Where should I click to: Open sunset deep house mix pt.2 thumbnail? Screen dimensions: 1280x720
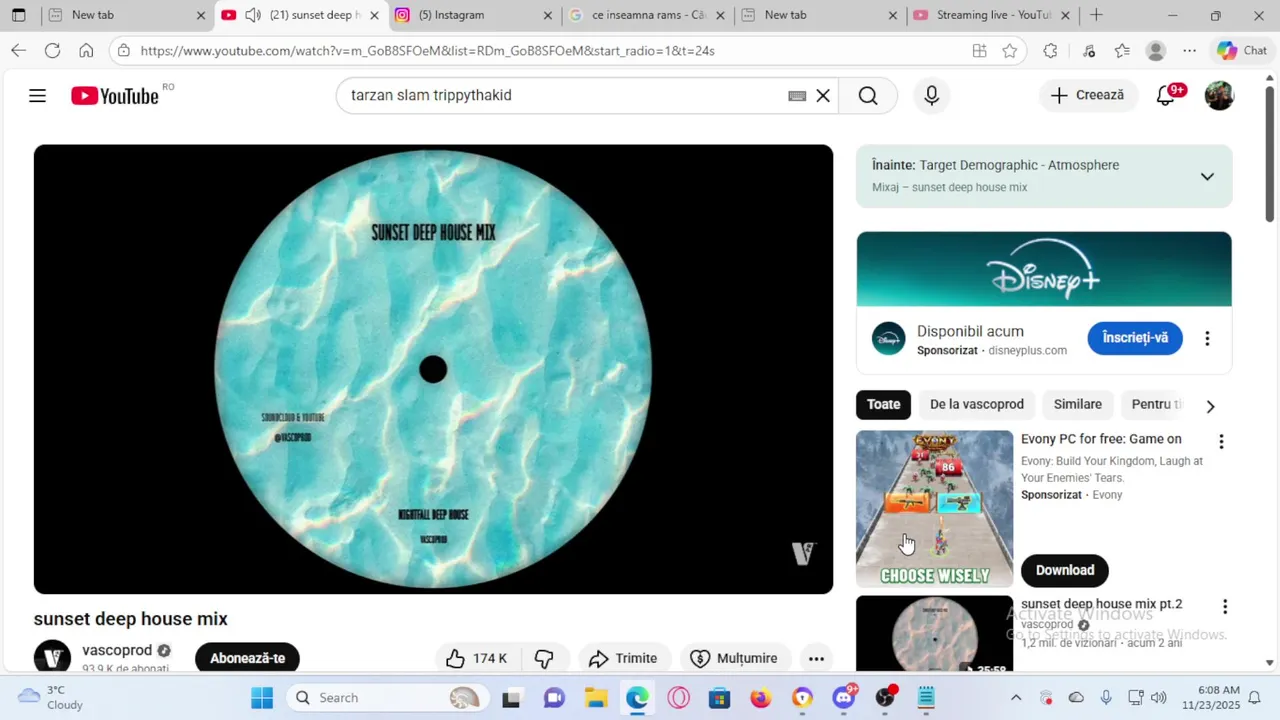point(935,634)
